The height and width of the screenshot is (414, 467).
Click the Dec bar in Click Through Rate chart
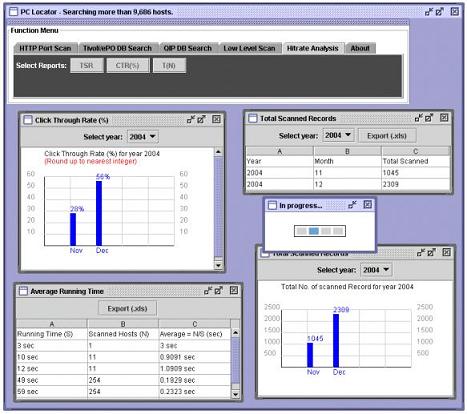click(x=99, y=213)
